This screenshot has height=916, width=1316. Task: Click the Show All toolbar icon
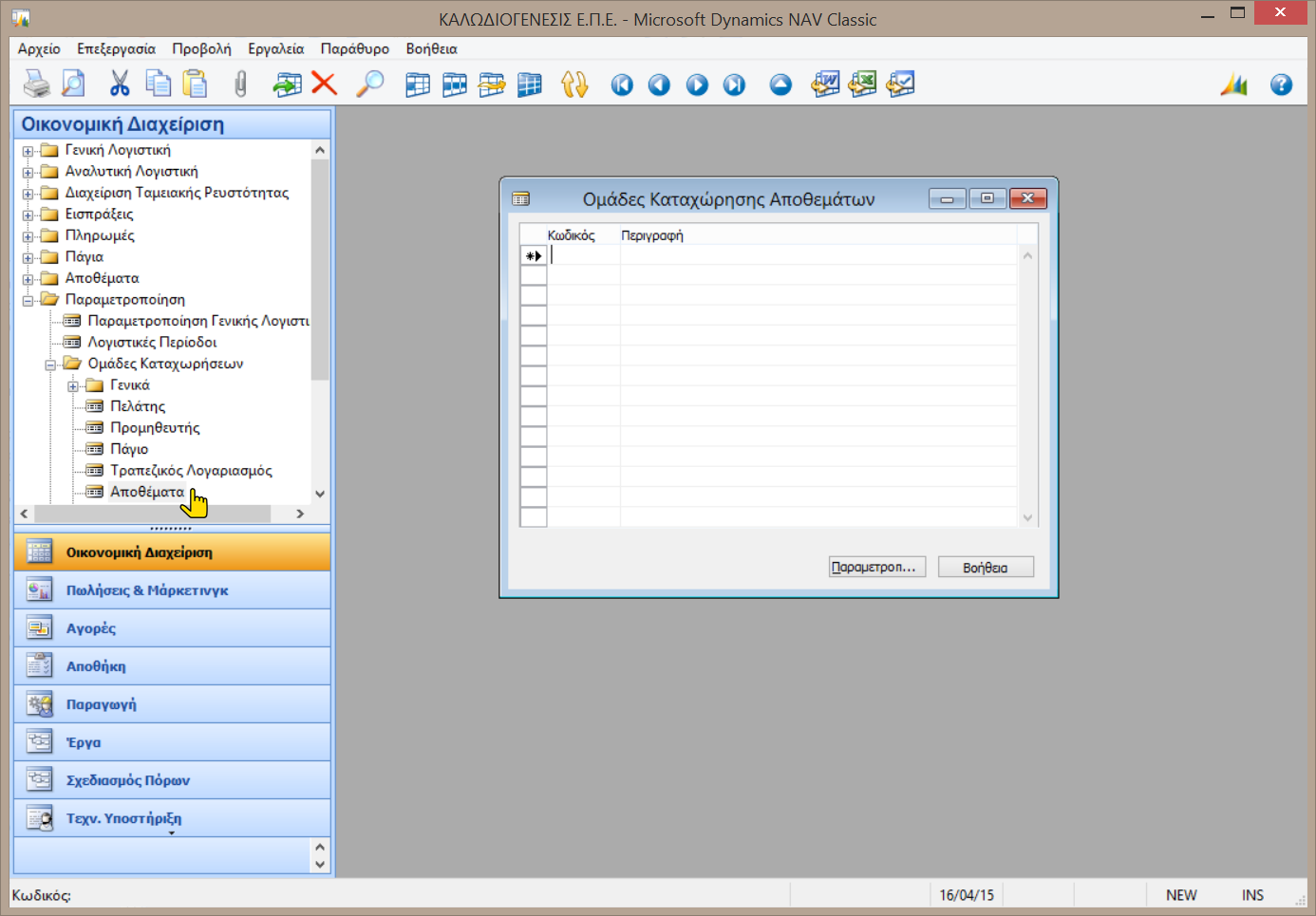click(x=529, y=84)
